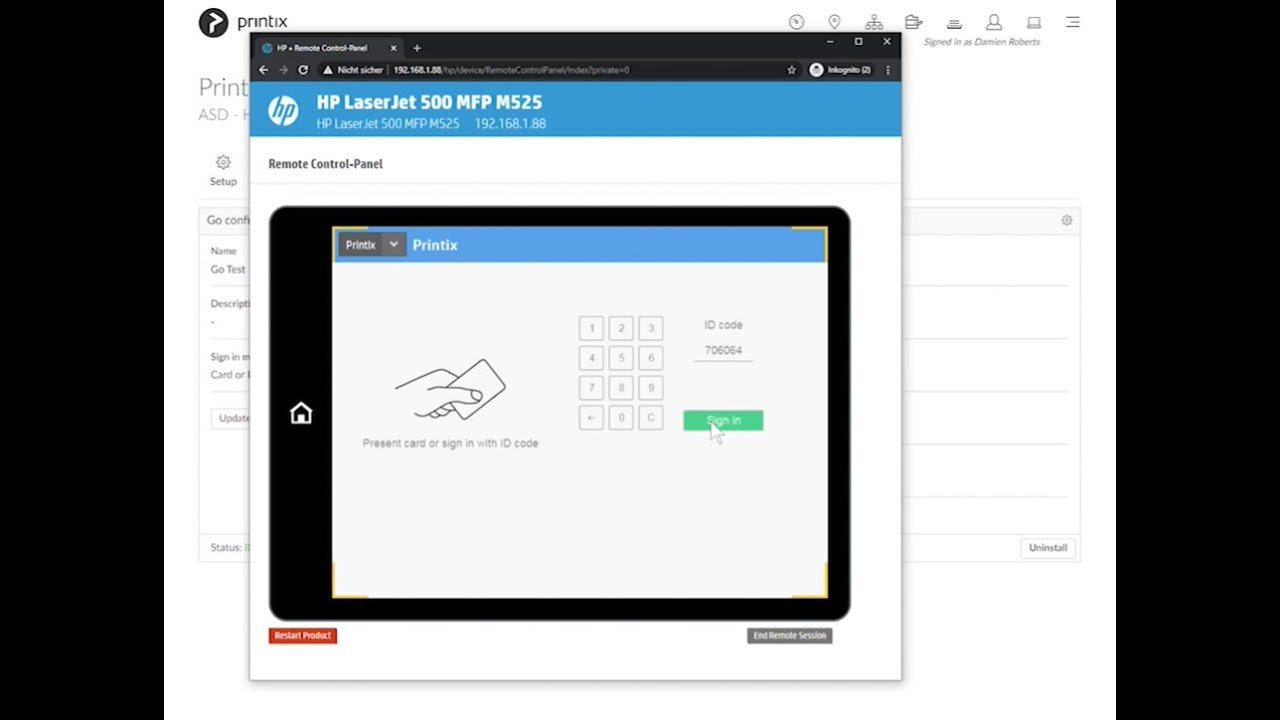This screenshot has width=1280, height=720.
Task: Close the Remote Control-Panel browser tab
Action: click(x=393, y=48)
